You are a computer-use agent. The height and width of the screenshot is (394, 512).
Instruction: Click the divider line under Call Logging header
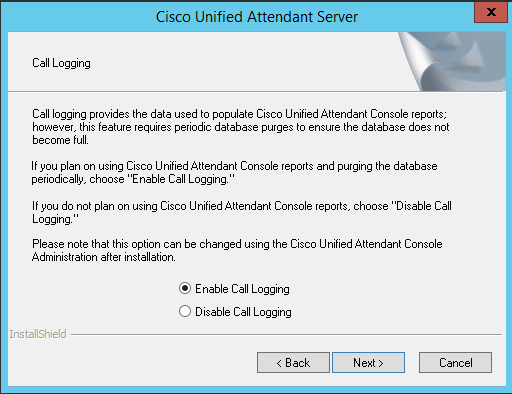[213, 91]
